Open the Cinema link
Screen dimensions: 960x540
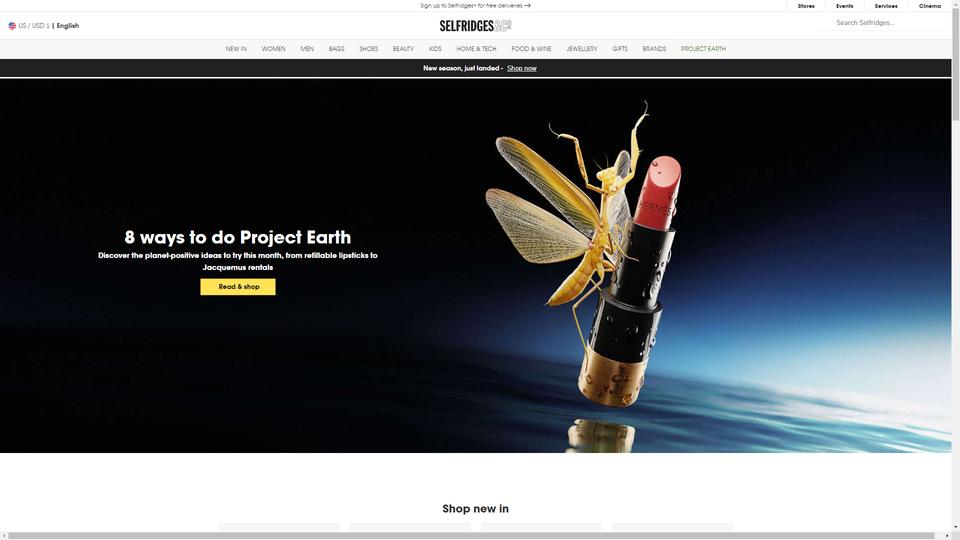coord(929,6)
